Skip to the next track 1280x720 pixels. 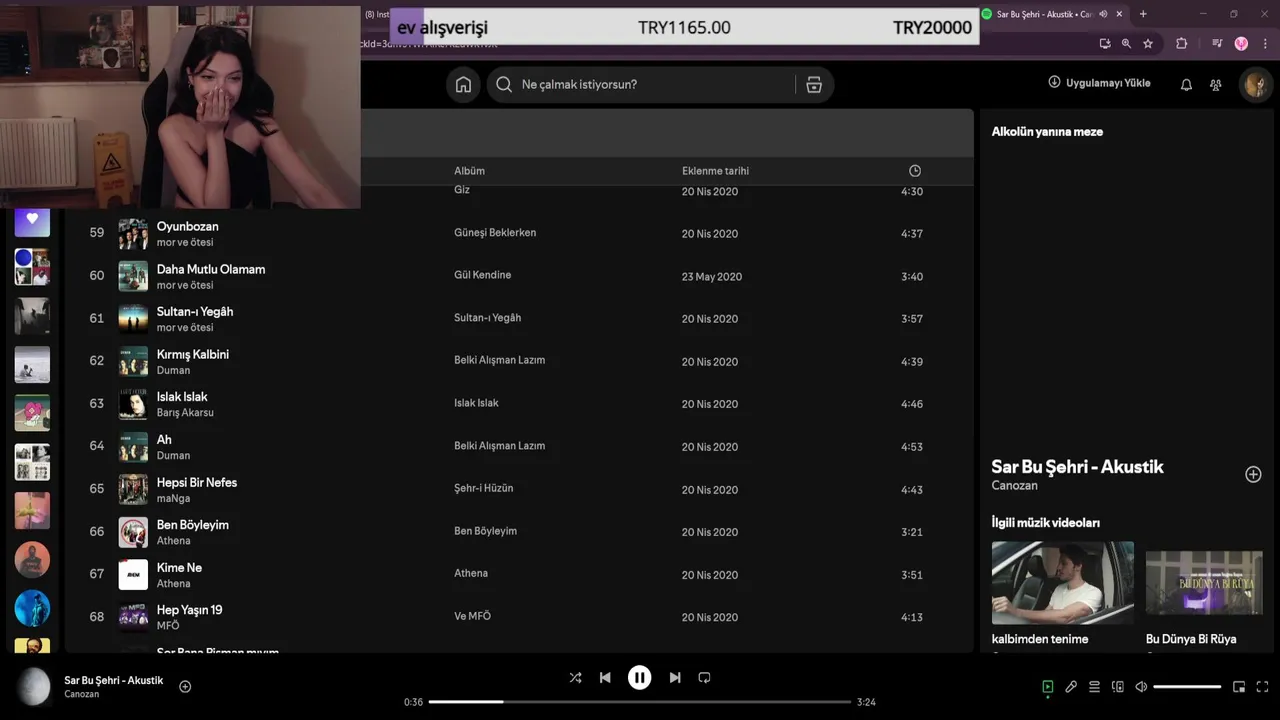tap(675, 677)
